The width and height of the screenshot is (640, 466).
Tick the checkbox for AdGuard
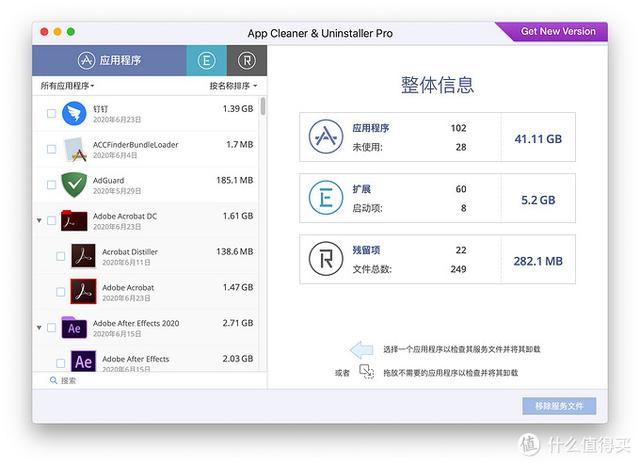[51, 184]
